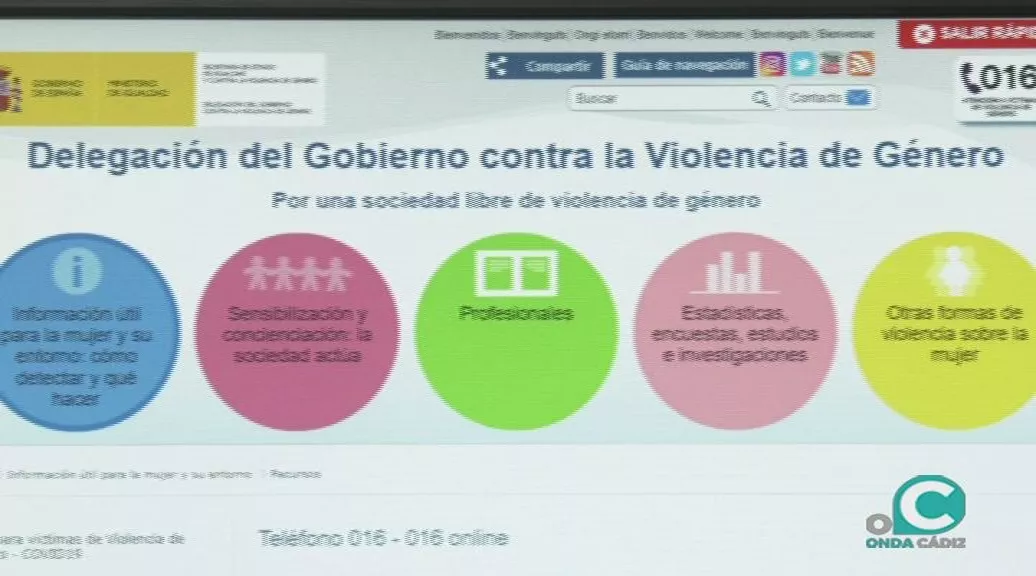This screenshot has height=576, width=1036.
Task: Hit the red Salir rápido button
Action: pyautogui.click(x=968, y=34)
